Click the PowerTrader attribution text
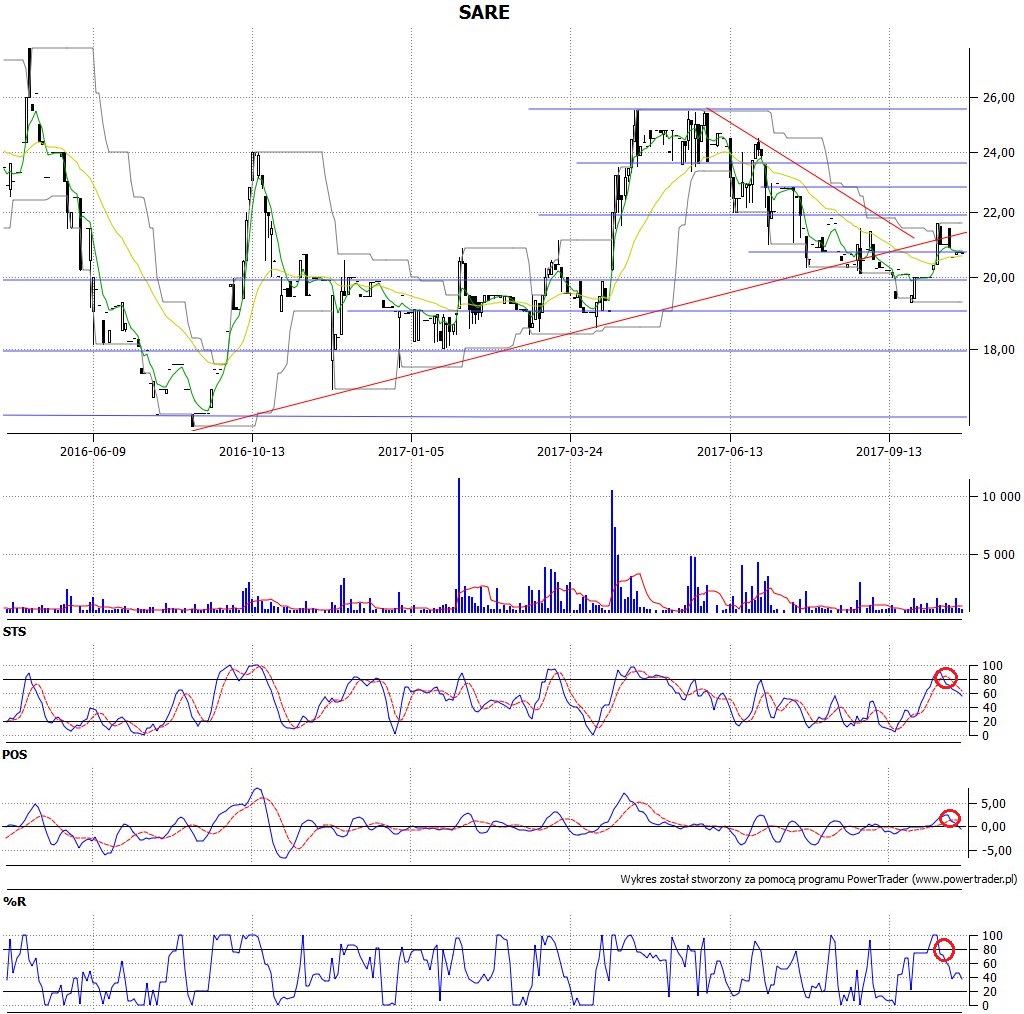Image resolution: width=1024 pixels, height=1014 pixels. (819, 879)
